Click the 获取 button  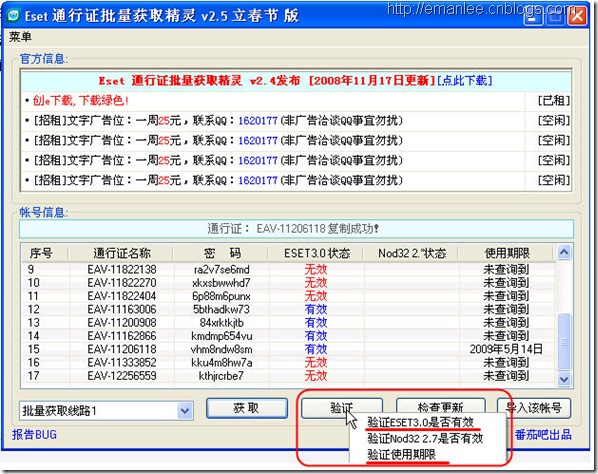click(x=247, y=408)
